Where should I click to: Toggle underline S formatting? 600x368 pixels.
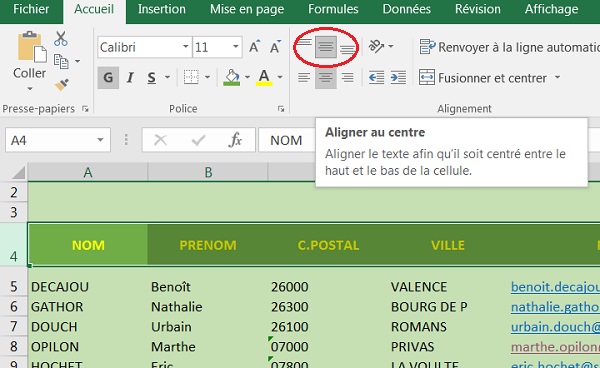point(152,78)
